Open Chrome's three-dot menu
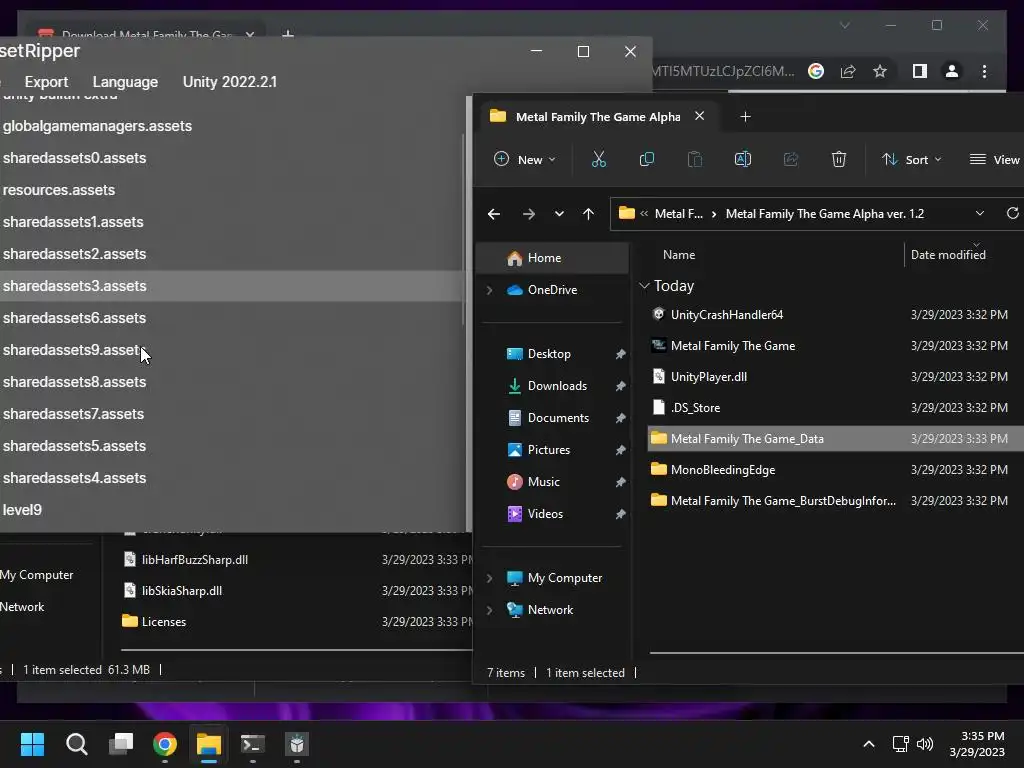1024x768 pixels. tap(984, 71)
